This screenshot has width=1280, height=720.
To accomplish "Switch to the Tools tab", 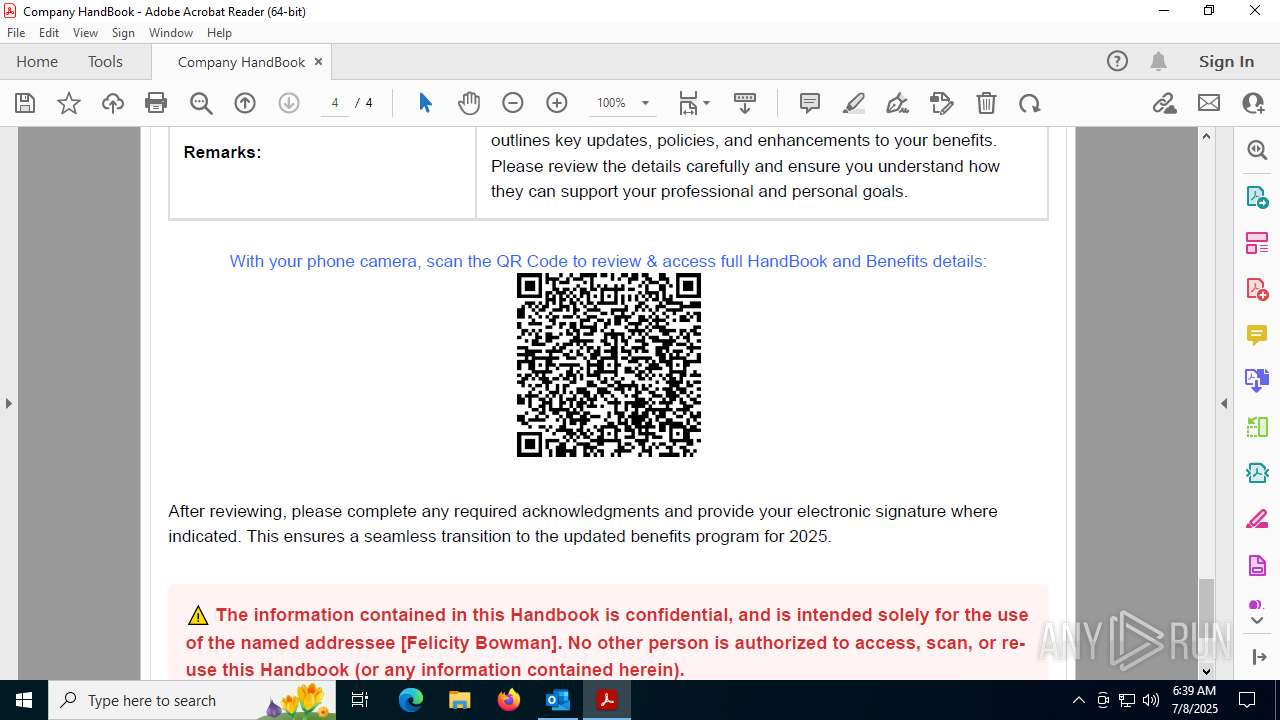I will pos(105,61).
